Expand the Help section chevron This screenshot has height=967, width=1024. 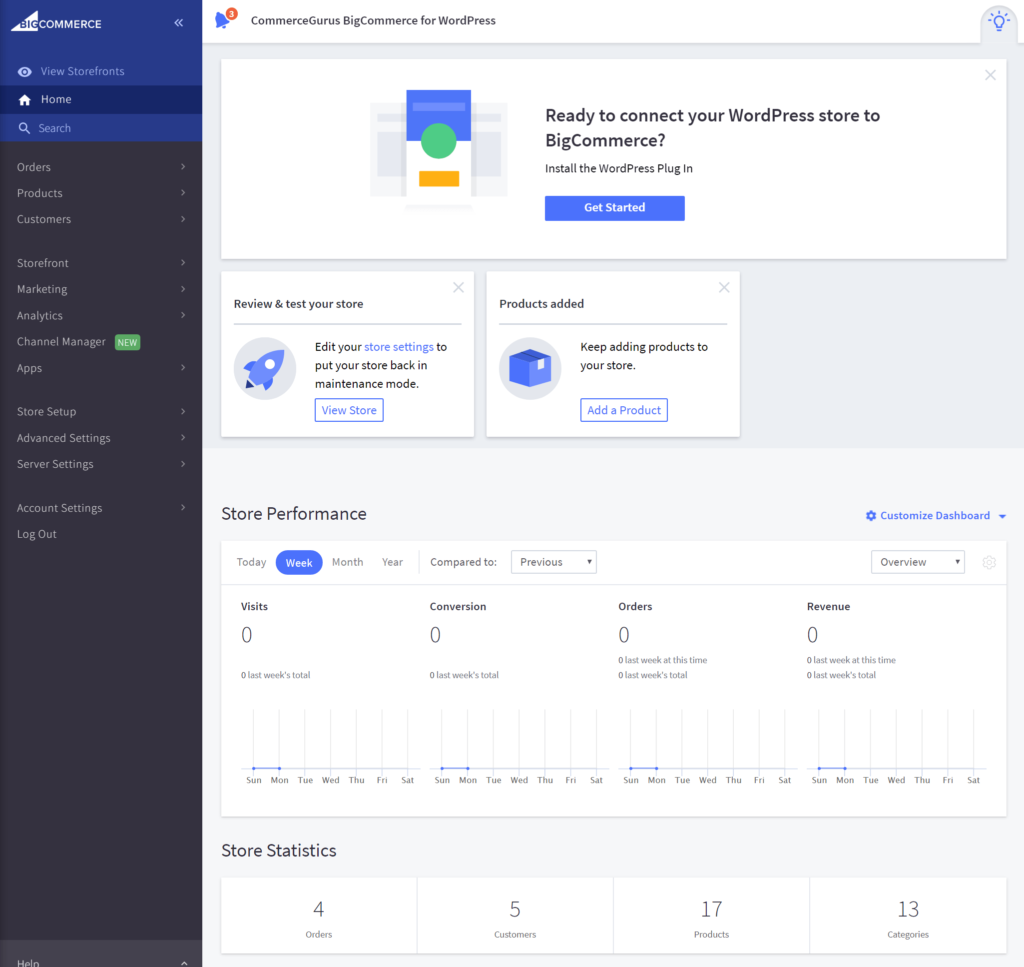184,963
